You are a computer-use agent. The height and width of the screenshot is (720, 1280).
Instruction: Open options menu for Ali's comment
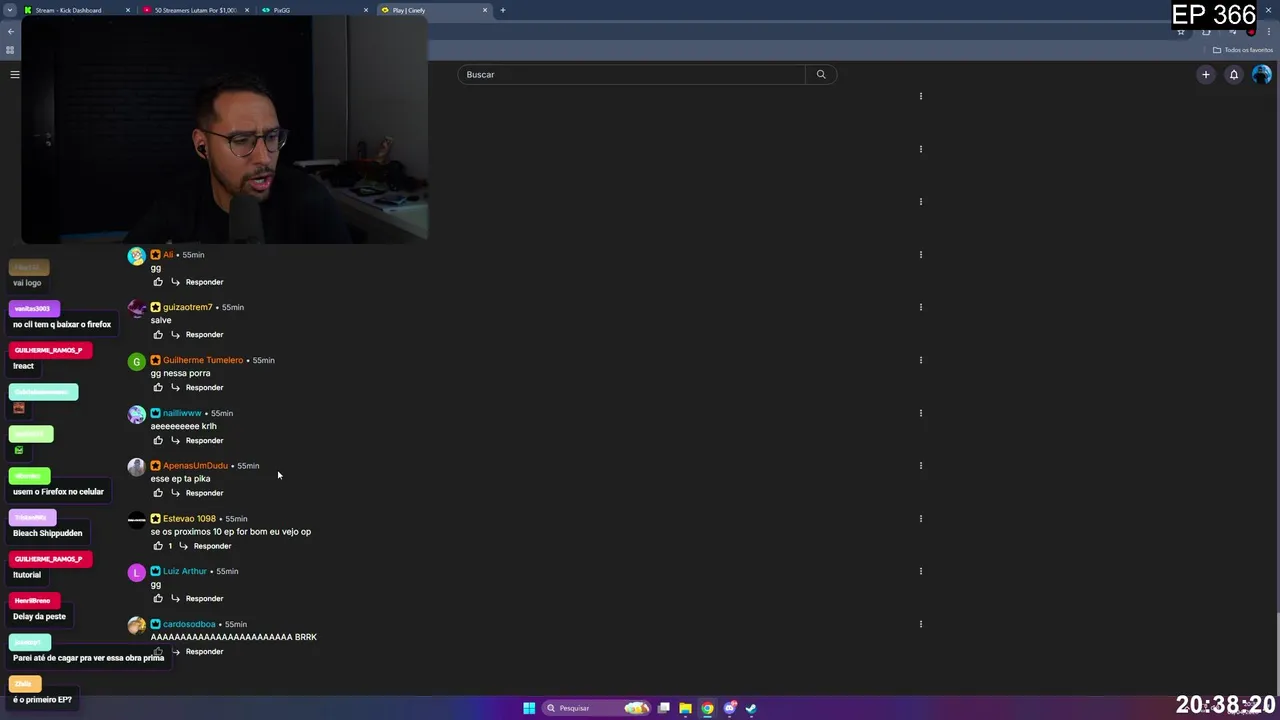point(920,254)
